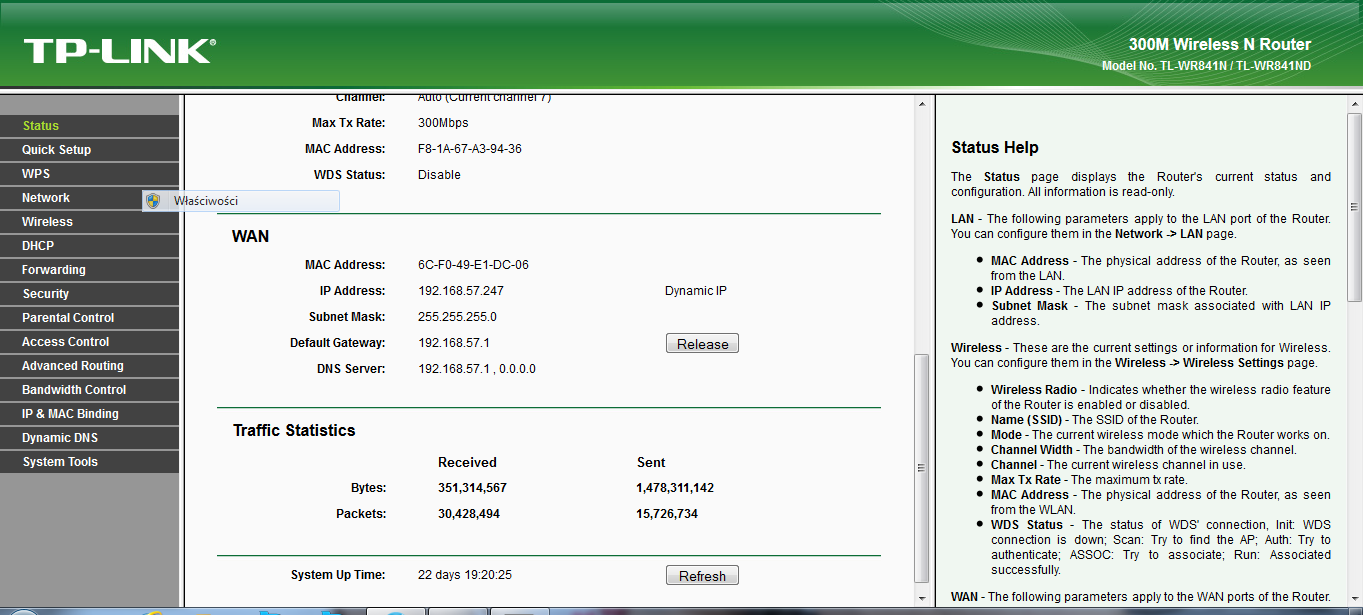Navigate to Access Control

(66, 342)
